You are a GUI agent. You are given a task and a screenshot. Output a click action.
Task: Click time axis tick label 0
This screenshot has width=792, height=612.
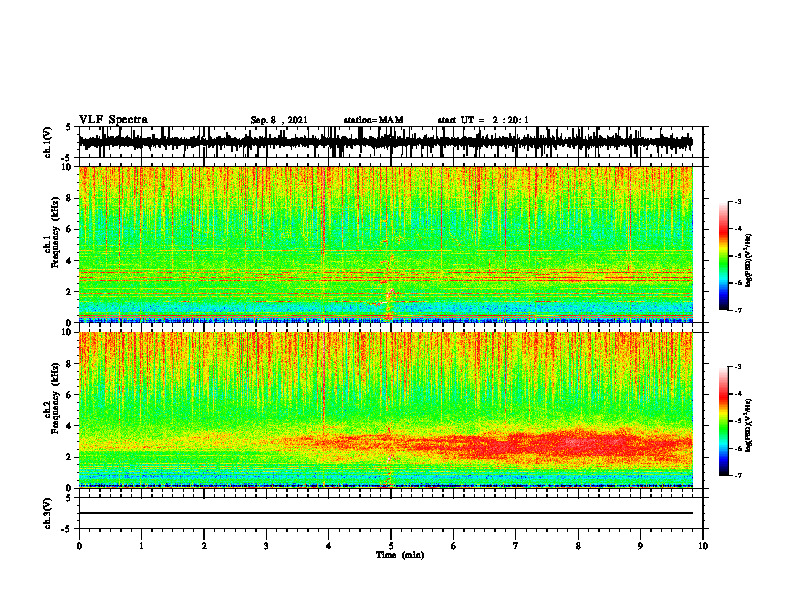click(79, 546)
